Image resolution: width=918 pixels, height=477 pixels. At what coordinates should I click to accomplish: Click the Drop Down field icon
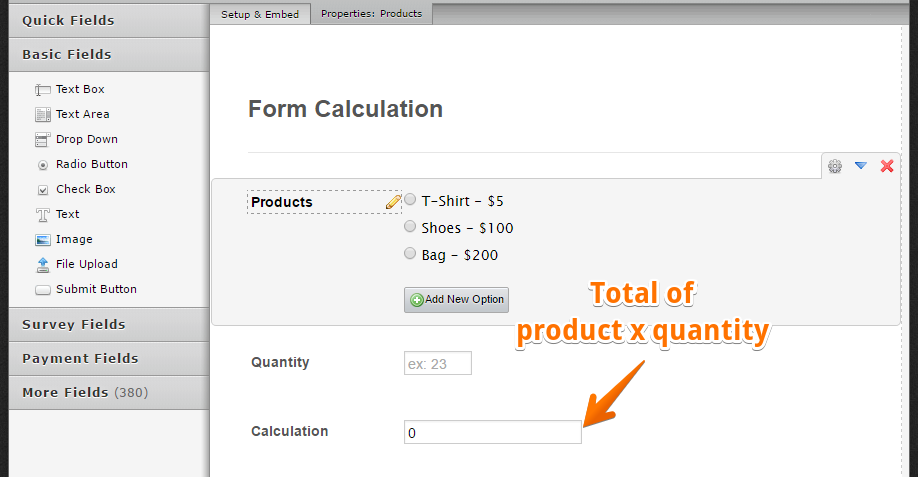pos(43,140)
